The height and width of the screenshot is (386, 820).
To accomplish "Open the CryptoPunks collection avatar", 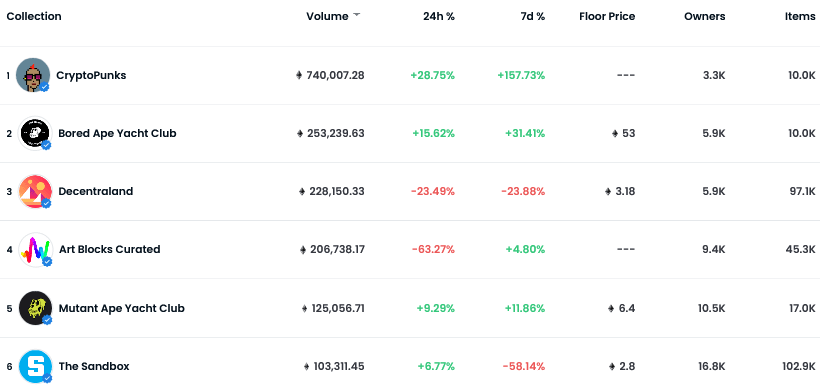I will (x=33, y=75).
